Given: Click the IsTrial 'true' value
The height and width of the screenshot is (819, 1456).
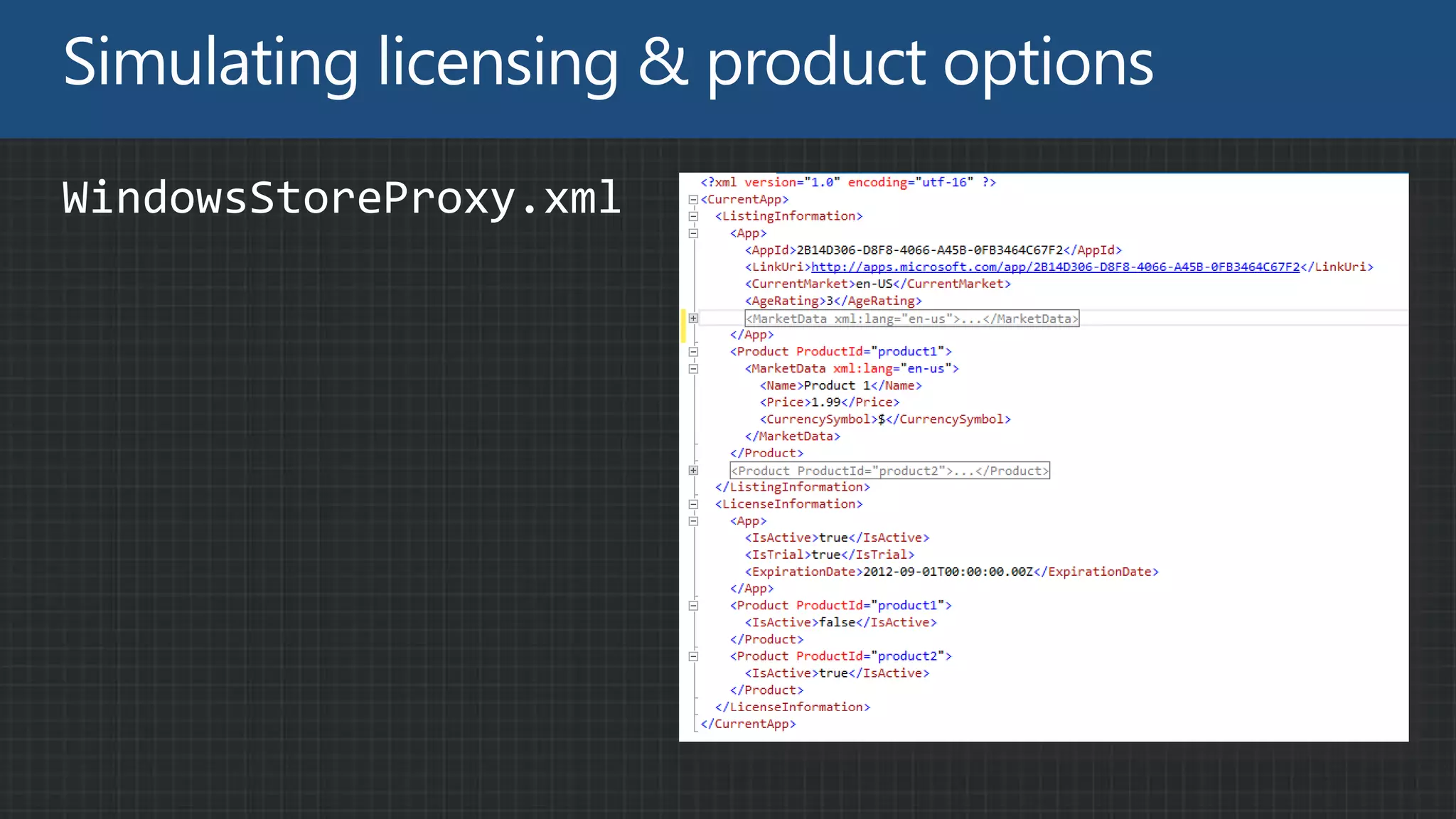Looking at the screenshot, I should pos(826,555).
